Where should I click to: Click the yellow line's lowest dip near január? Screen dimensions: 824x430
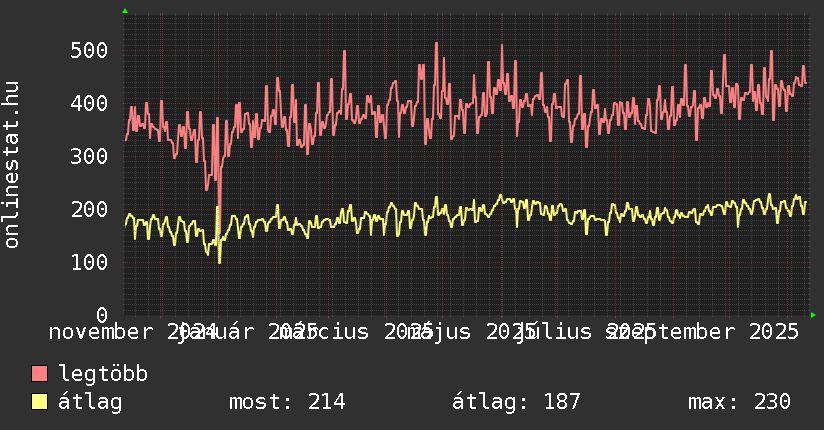[220, 262]
